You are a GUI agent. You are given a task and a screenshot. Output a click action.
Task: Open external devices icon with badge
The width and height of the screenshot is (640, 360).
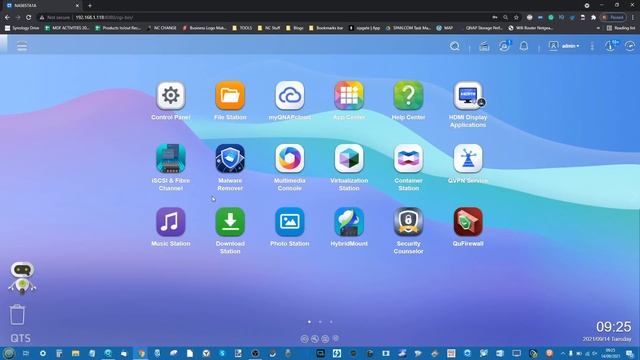tap(504, 46)
